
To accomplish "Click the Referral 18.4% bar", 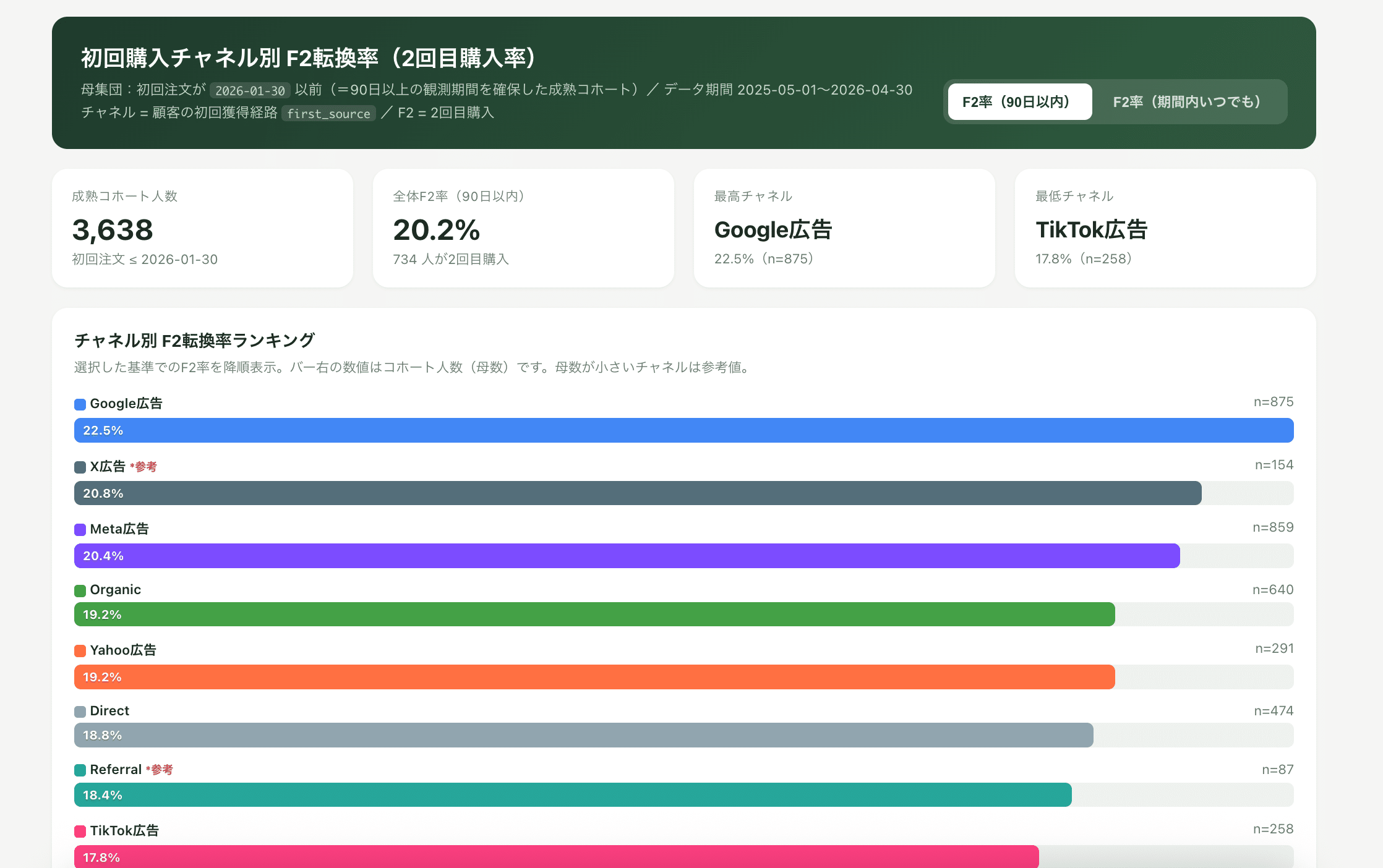I will tap(573, 795).
